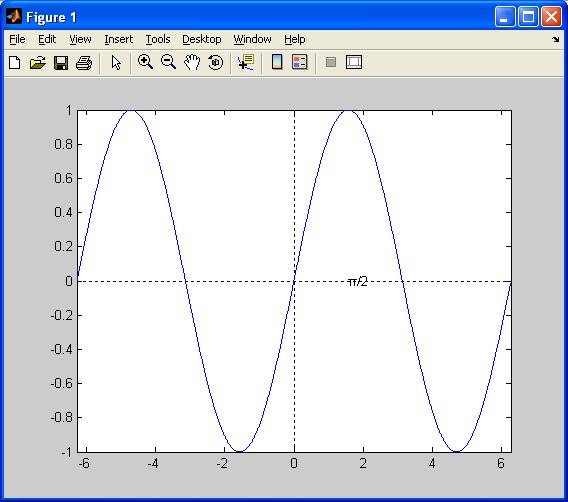Click the New Figure icon

pyautogui.click(x=14, y=63)
